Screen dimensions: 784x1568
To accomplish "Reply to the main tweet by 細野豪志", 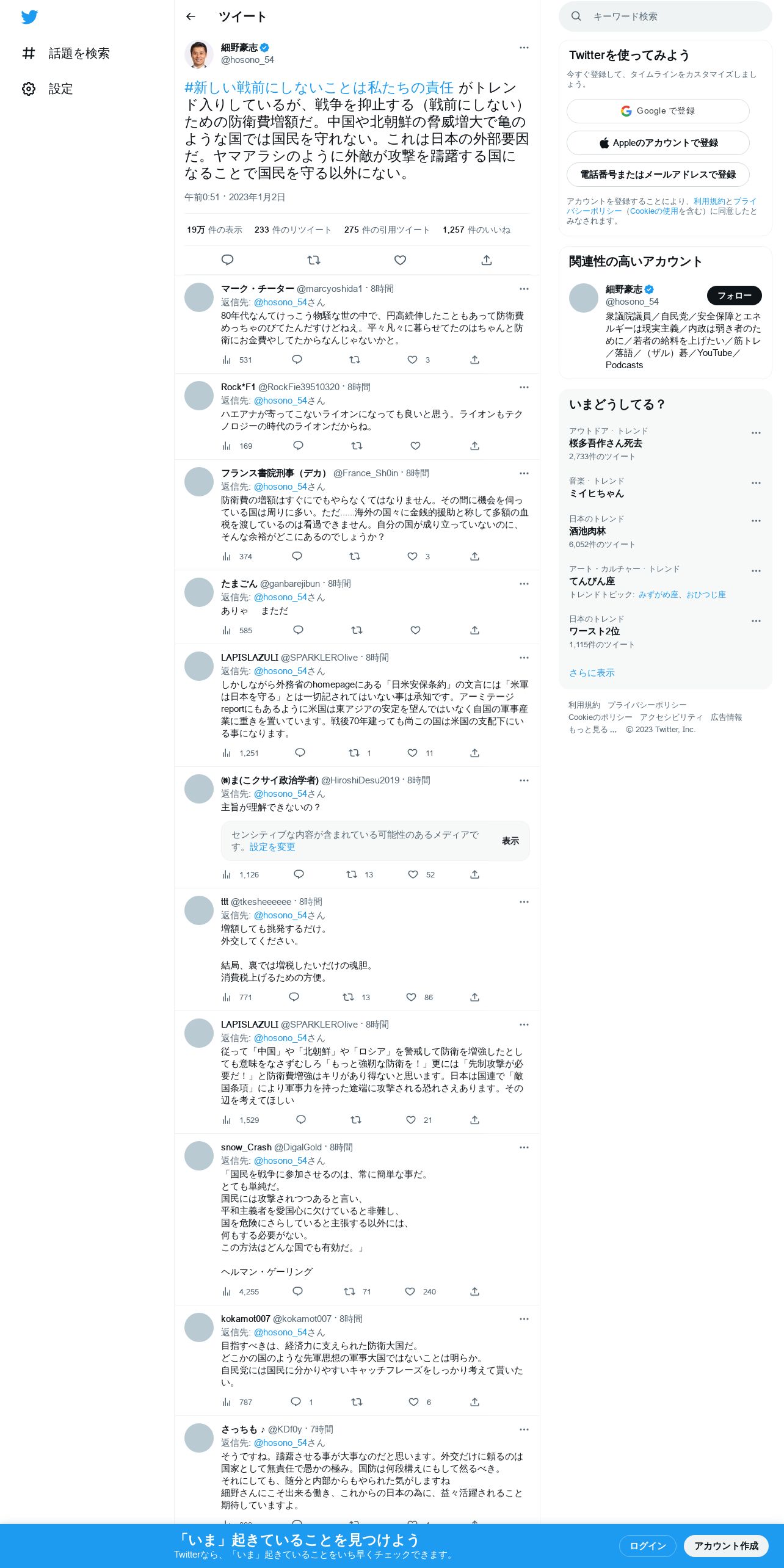I will 227,260.
